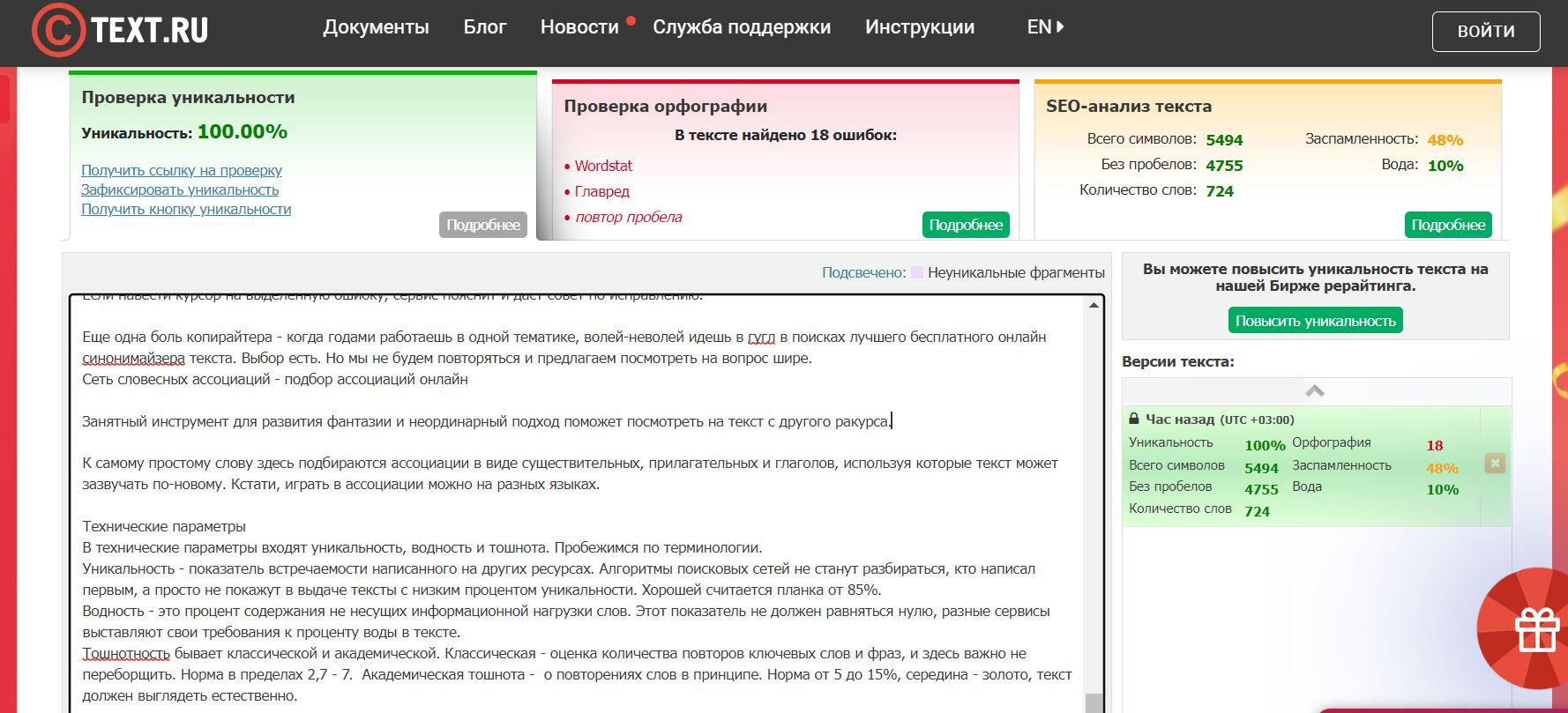Click the ВОЙТИ login button
Viewport: 1568px width, 713px height.
1486,32
